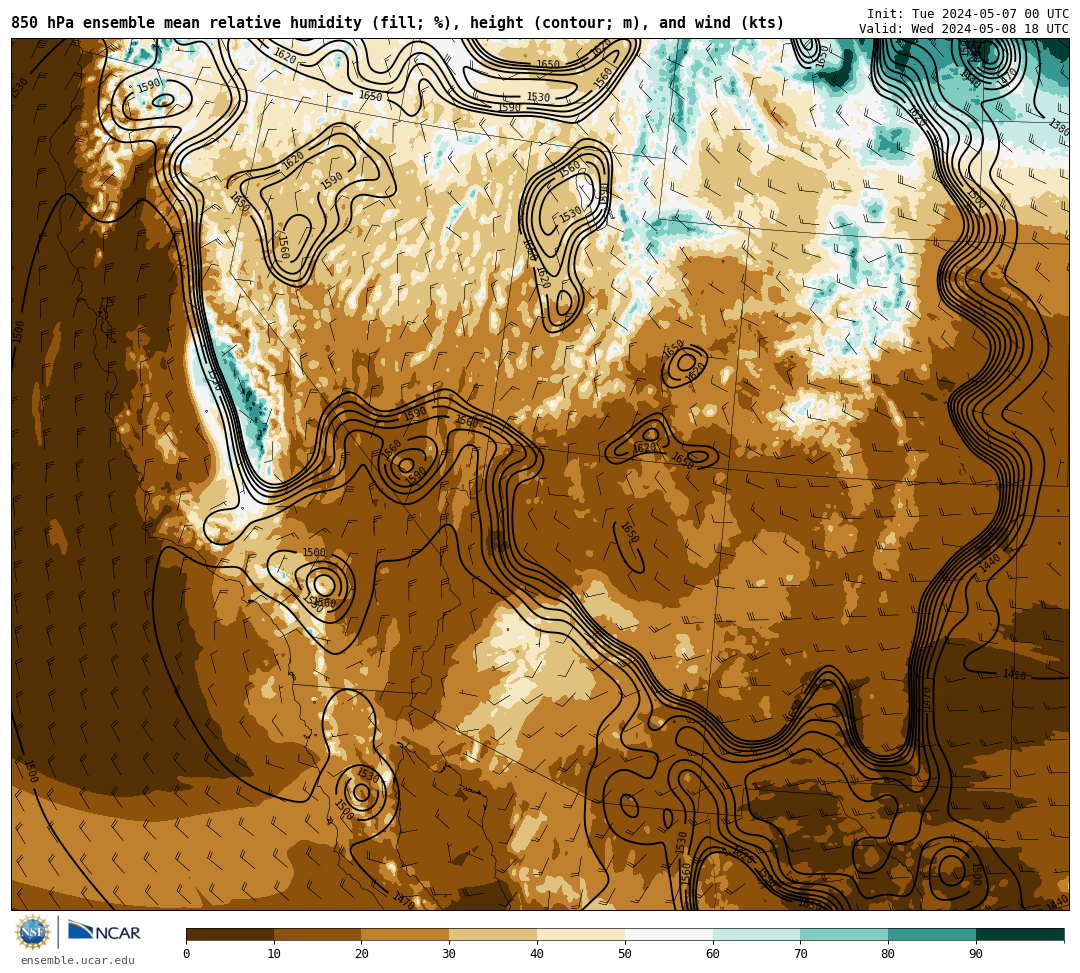Click the Init: Tue 2024-05-07 00 UTC text
The width and height of the screenshot is (1080, 973).
(x=968, y=14)
